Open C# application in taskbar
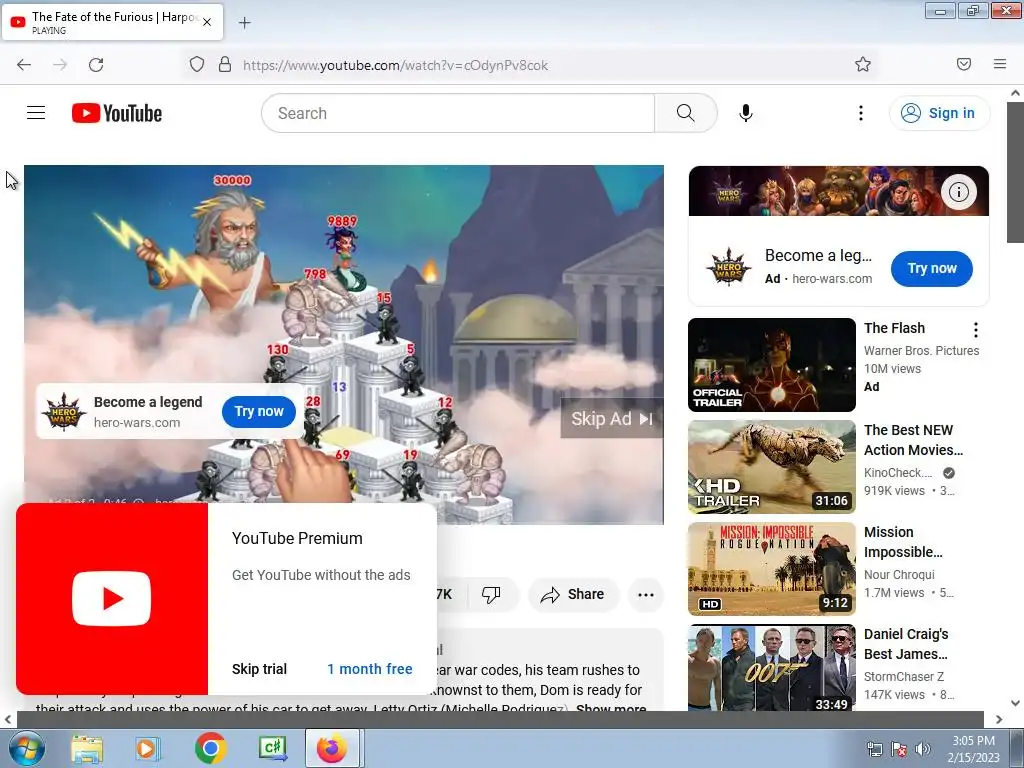This screenshot has height=768, width=1024. pyautogui.click(x=272, y=748)
